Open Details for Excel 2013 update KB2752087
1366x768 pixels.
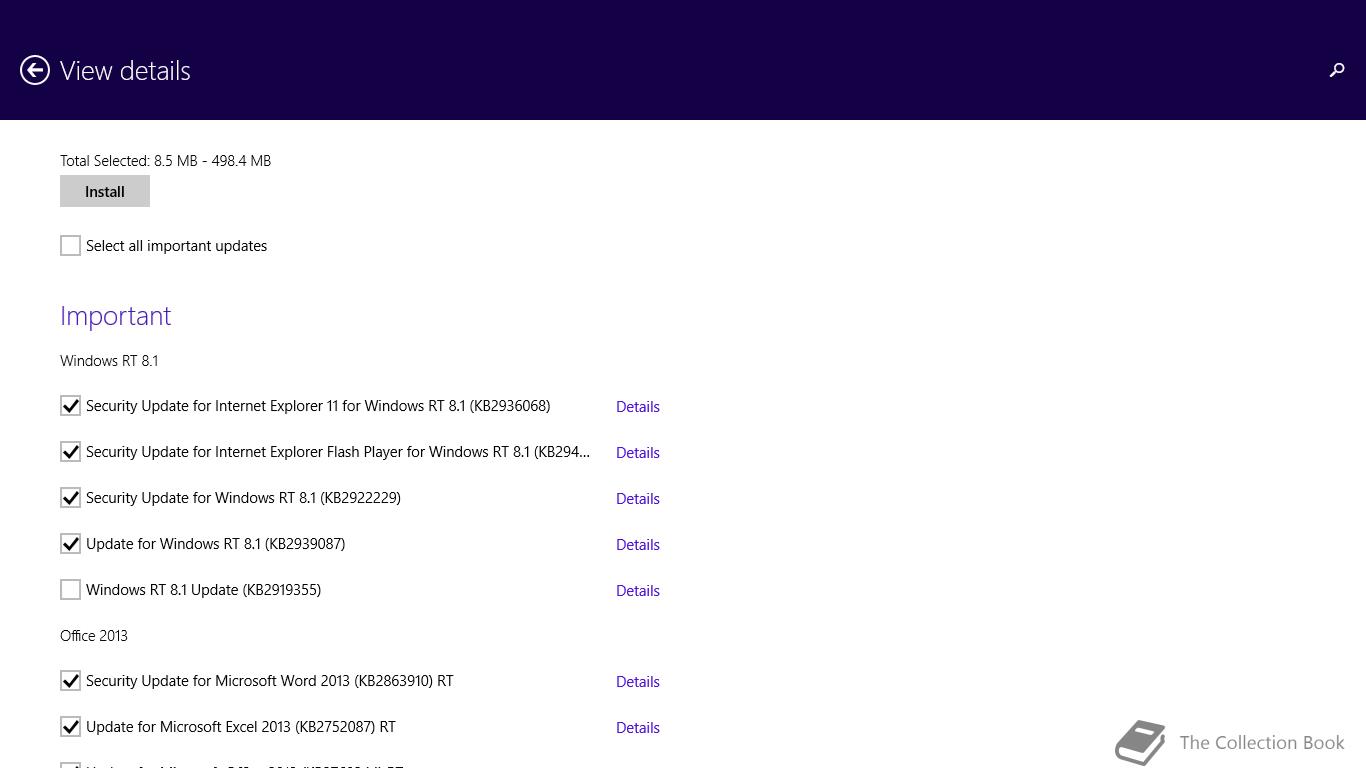pyautogui.click(x=638, y=728)
